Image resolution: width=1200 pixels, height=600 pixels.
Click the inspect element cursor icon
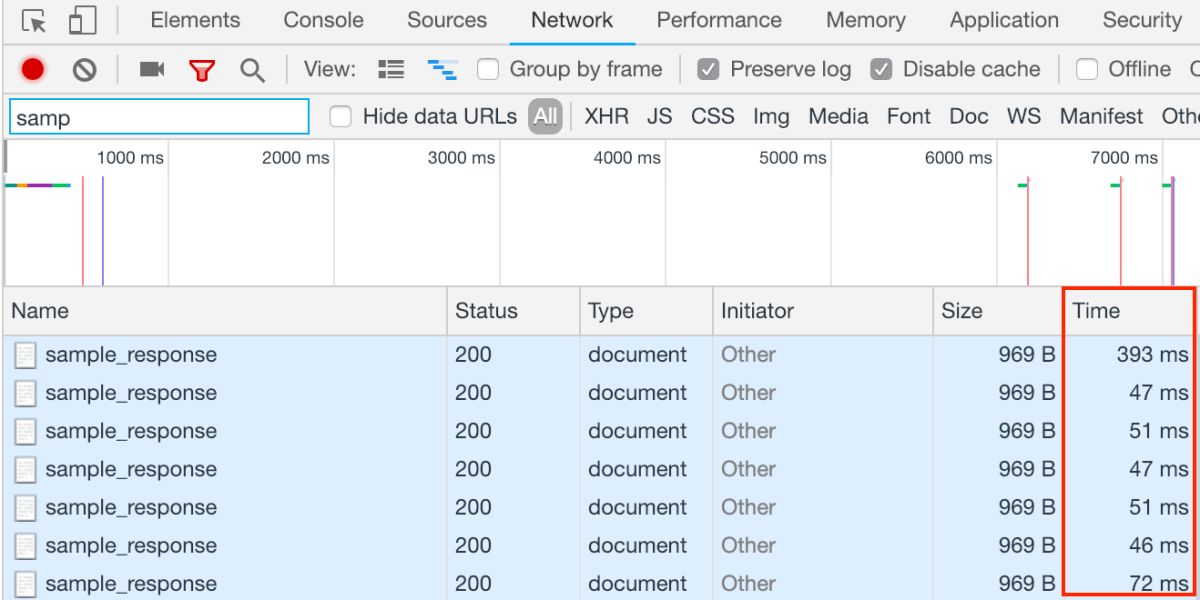pyautogui.click(x=34, y=21)
